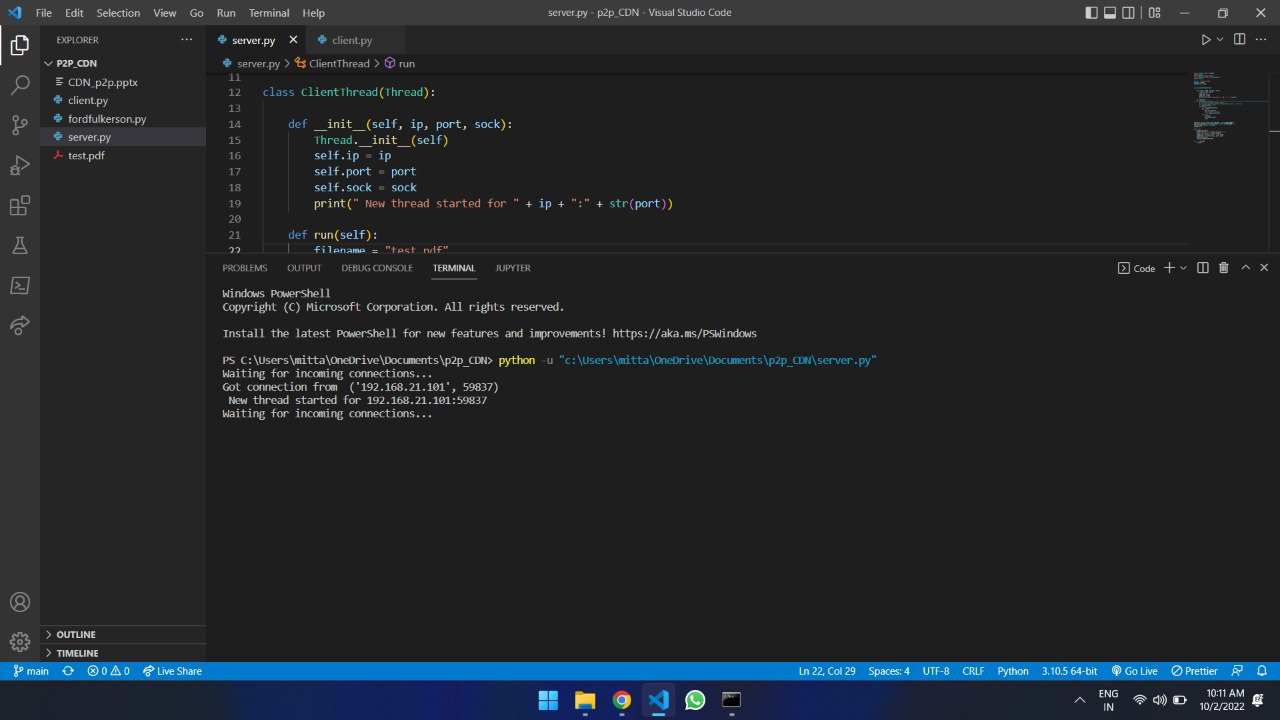Viewport: 1280px width, 720px height.
Task: Open the Source Control view
Action: (20, 126)
